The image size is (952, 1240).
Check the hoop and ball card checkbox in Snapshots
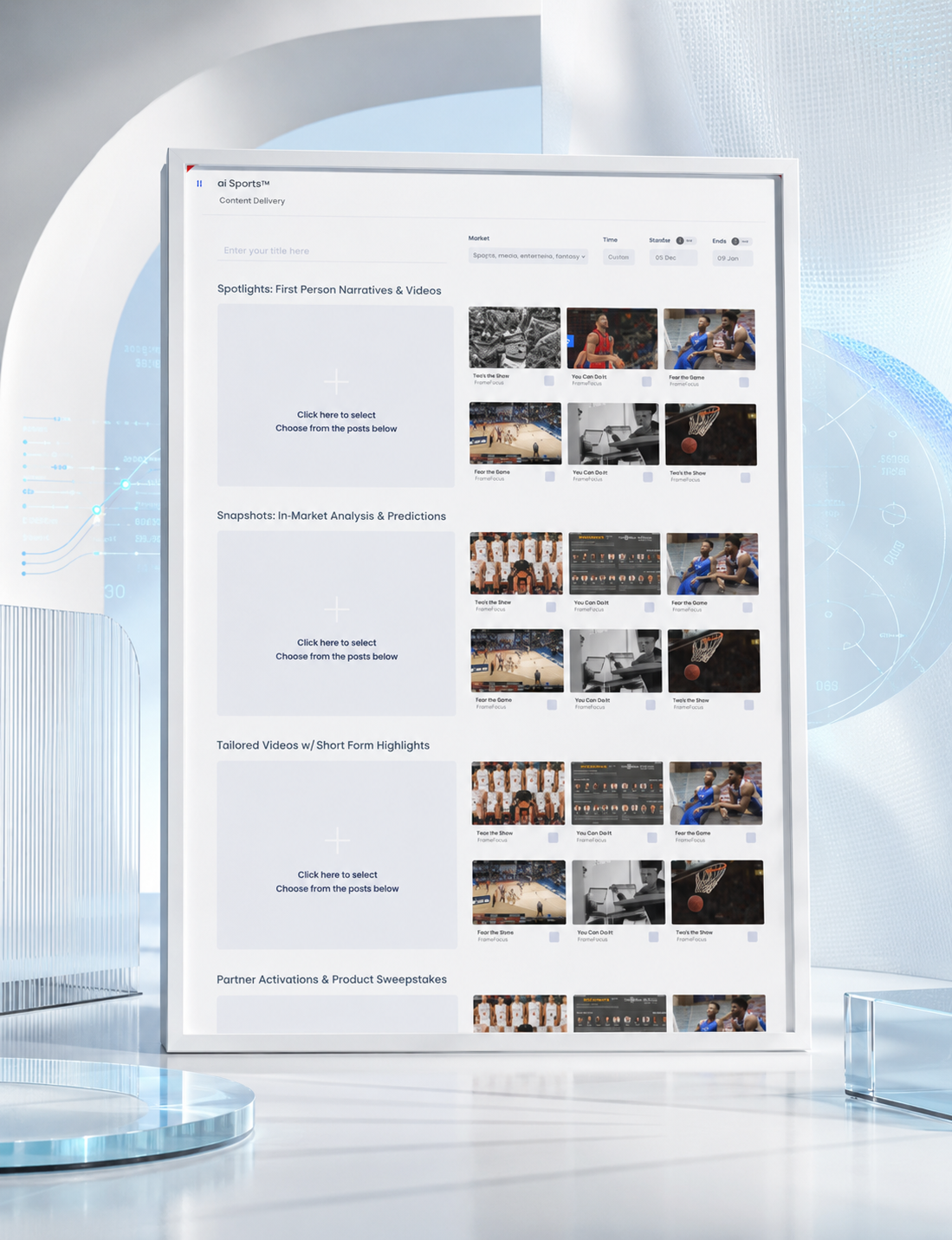point(749,705)
